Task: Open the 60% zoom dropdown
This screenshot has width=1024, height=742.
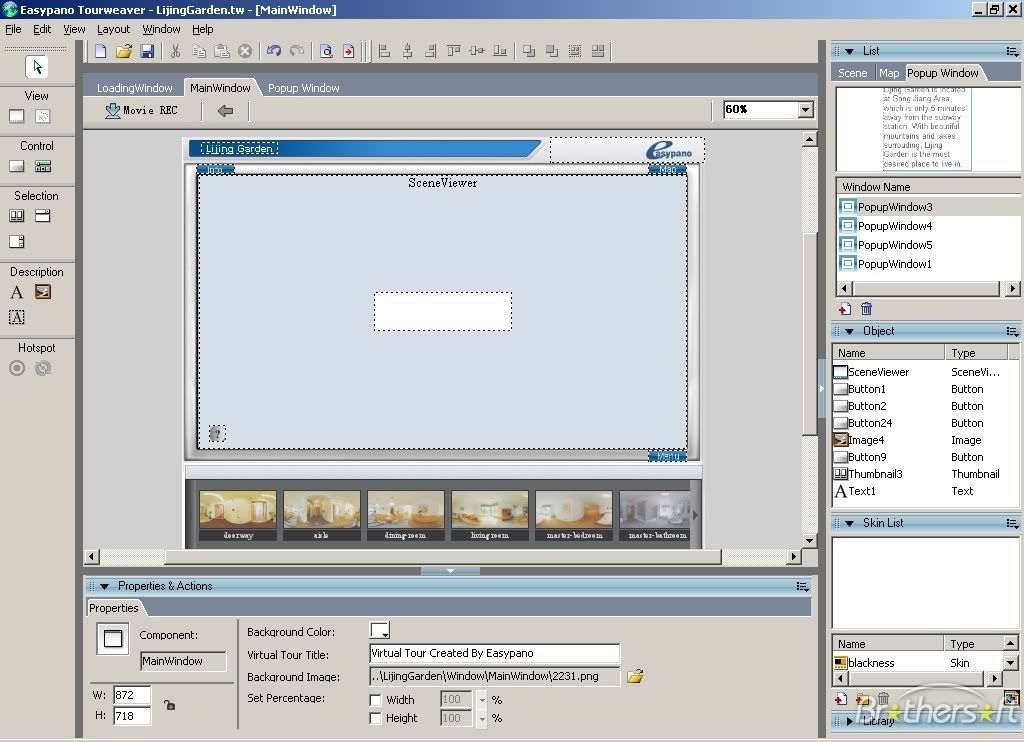Action: pos(806,109)
